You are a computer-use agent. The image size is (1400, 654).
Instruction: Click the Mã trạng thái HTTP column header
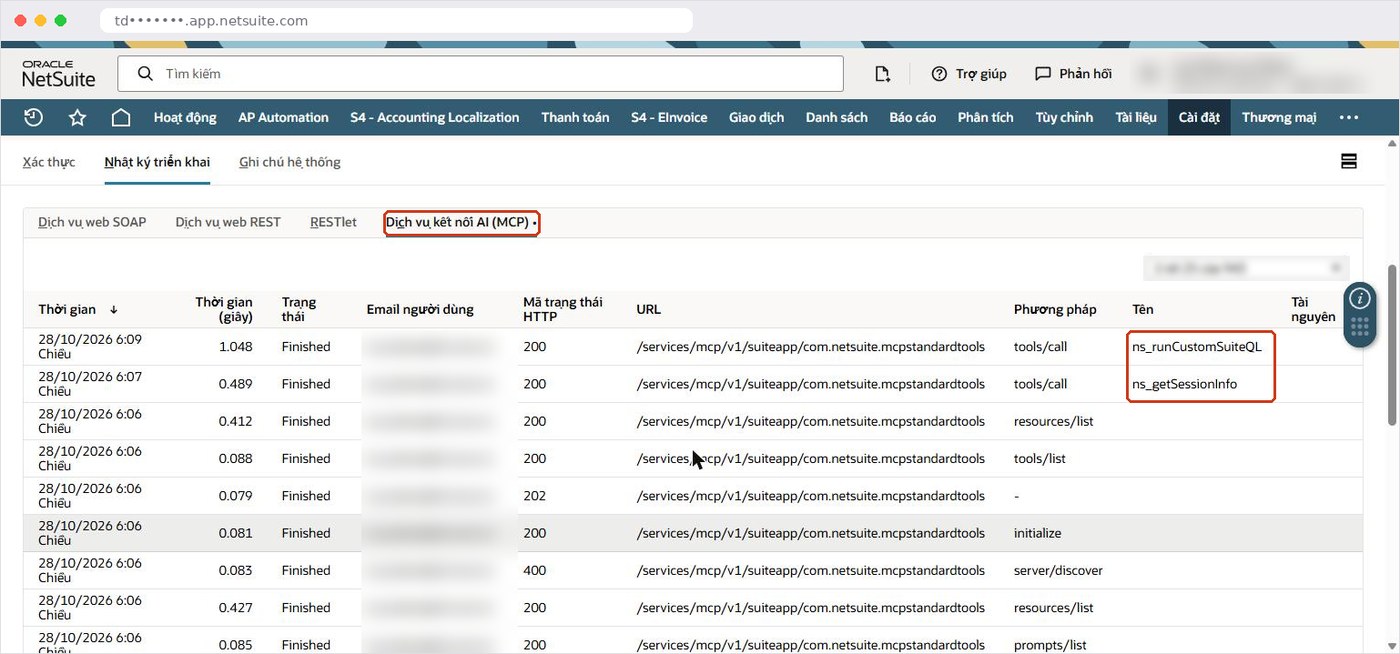tap(563, 309)
